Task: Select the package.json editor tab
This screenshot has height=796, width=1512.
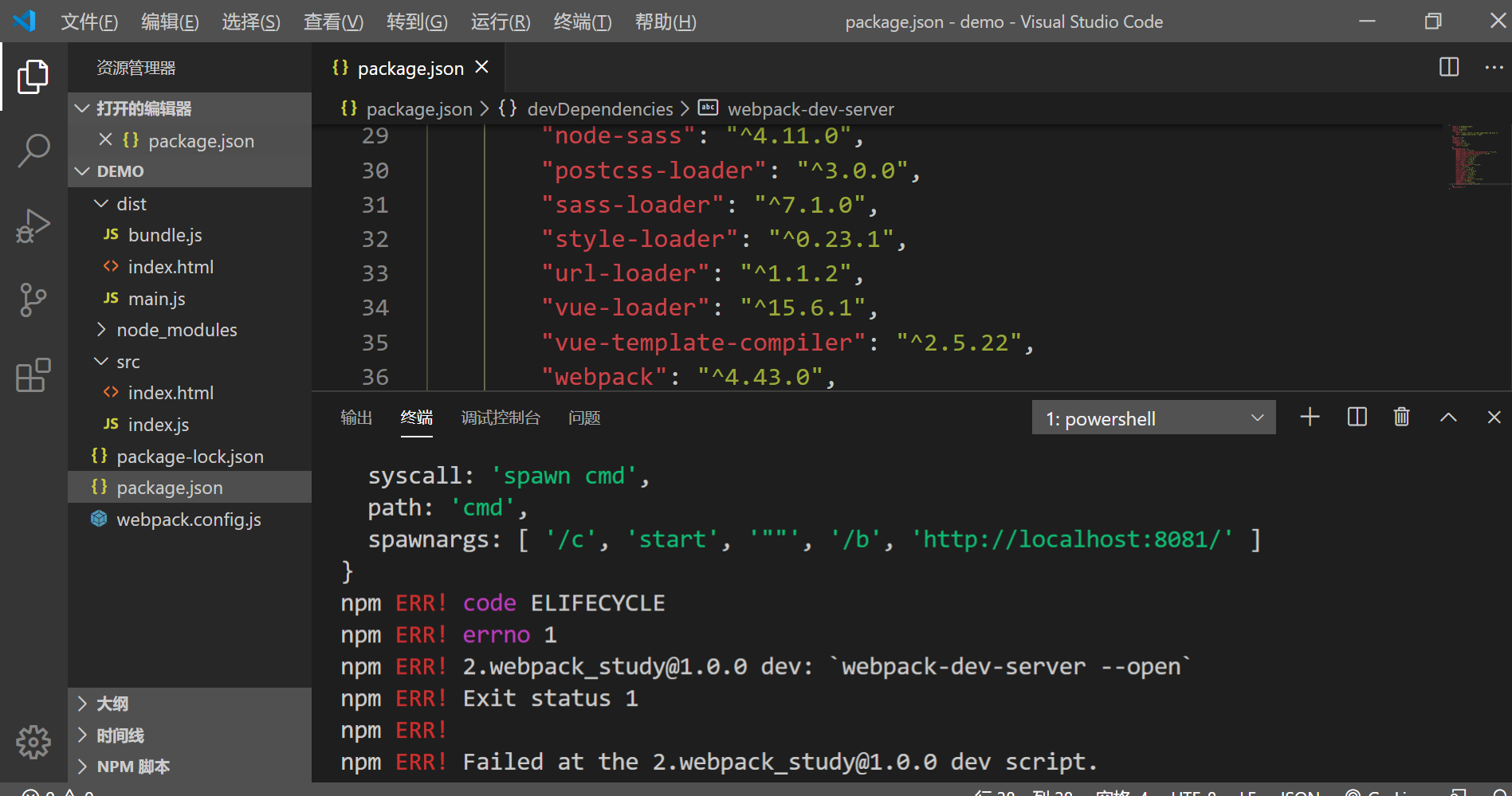Action: click(408, 68)
